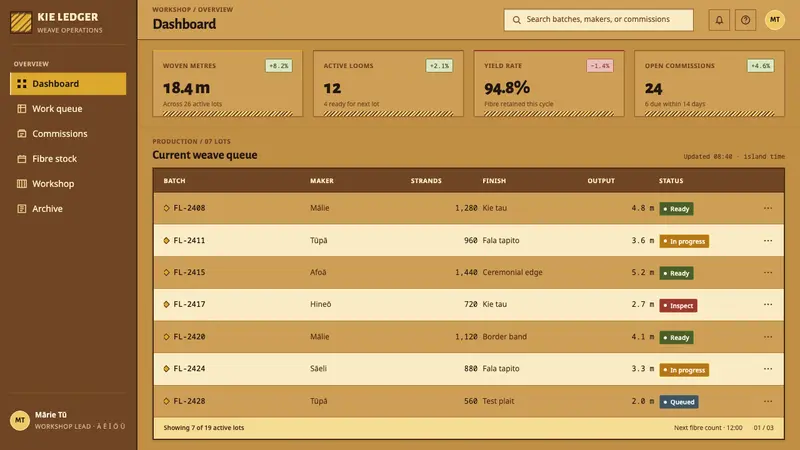The height and width of the screenshot is (450, 800).
Task: Click the Dashboard grid icon in sidebar
Action: [21, 84]
